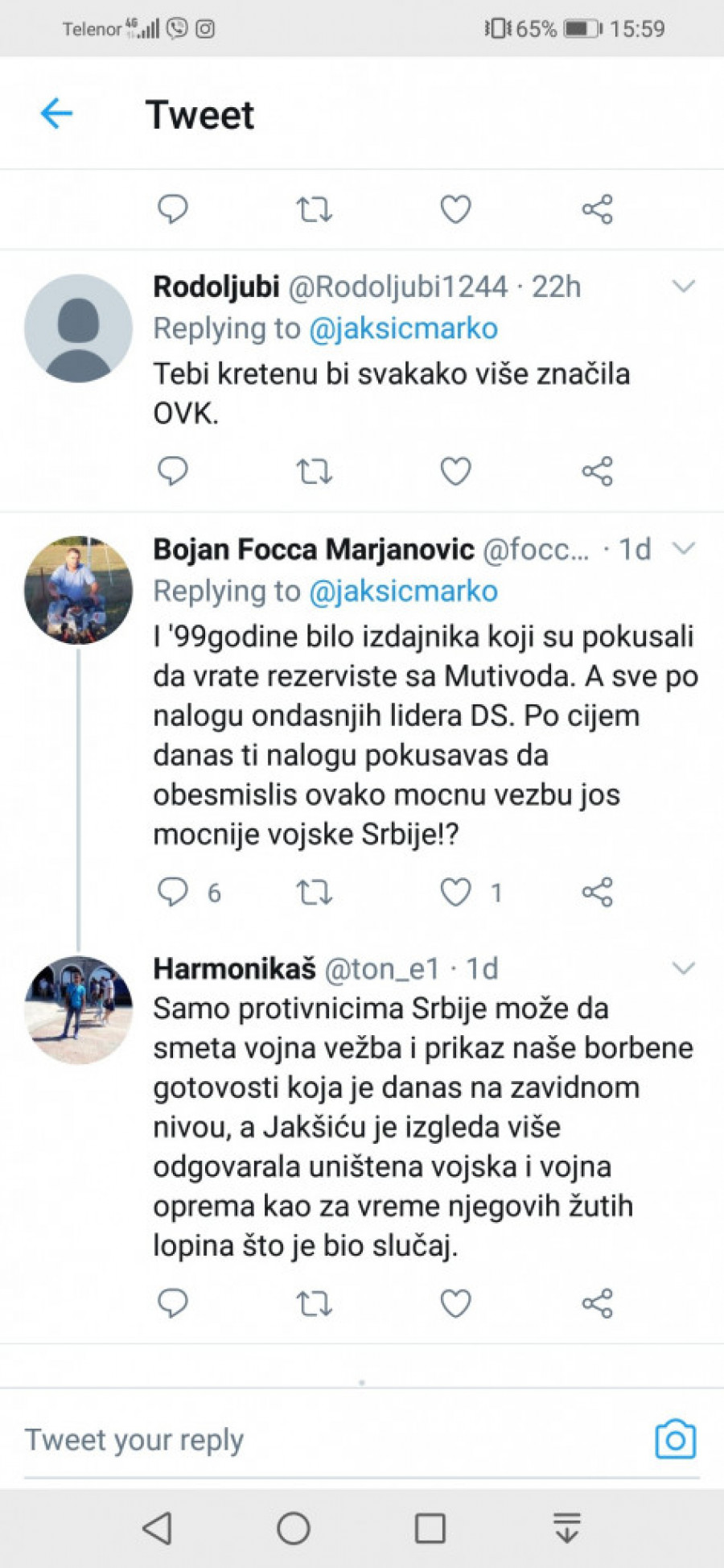Viewport: 724px width, 1568px height.
Task: Share Rodoljubi's tweet
Action: pos(597,471)
